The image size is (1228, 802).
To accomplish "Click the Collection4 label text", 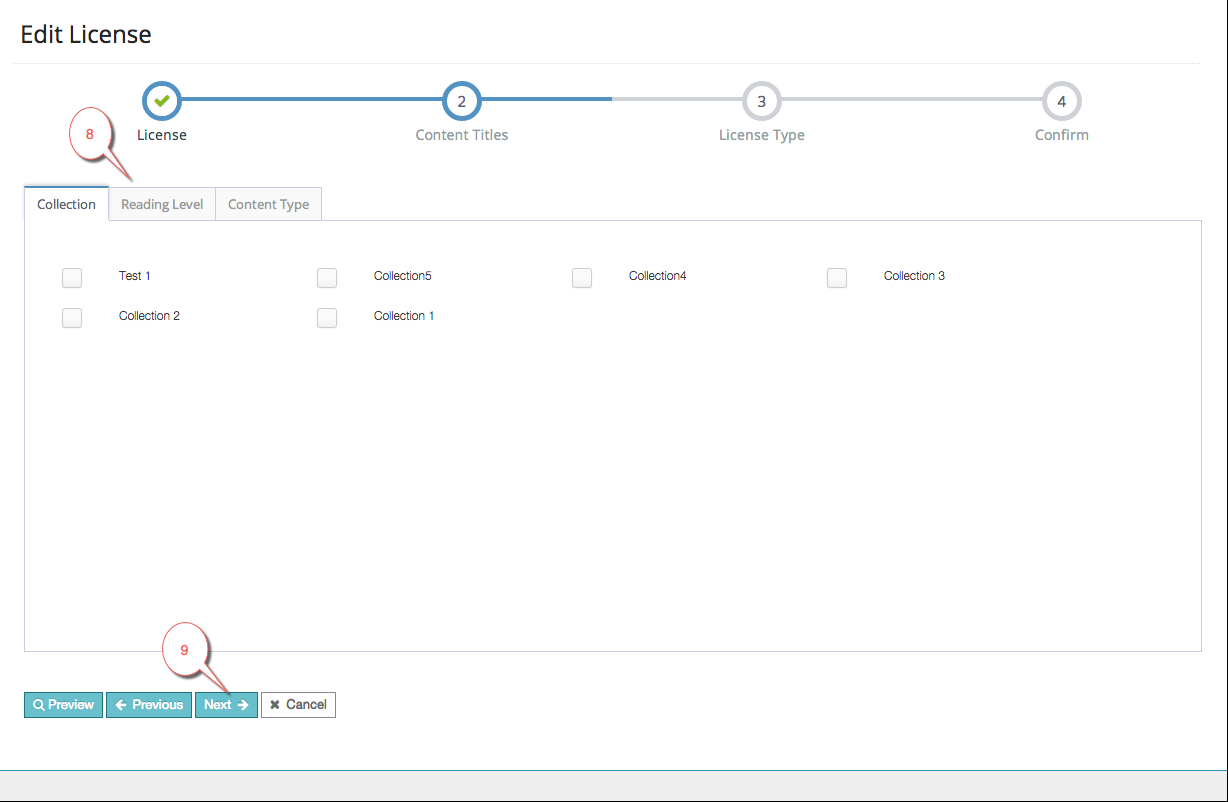I will (658, 276).
